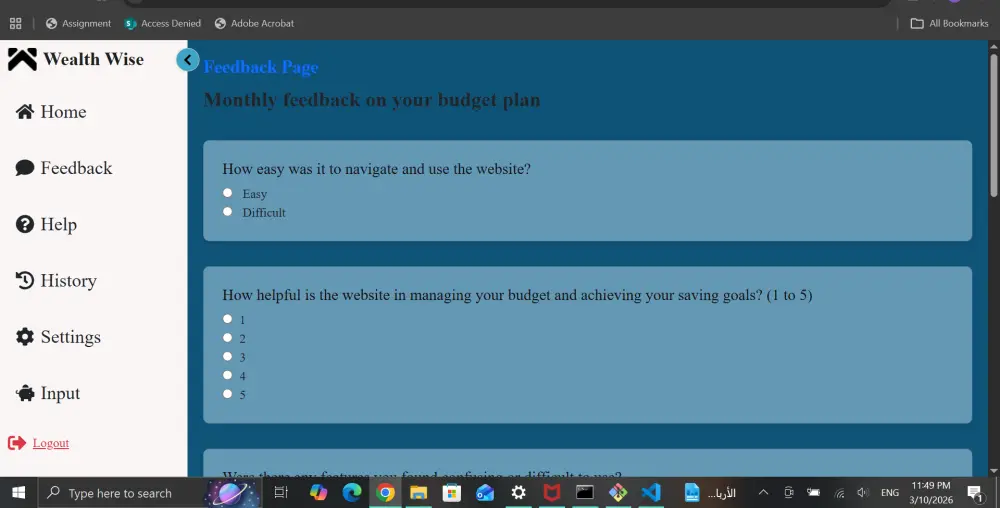Click the Settings gear icon in sidebar
The image size is (1000, 508).
coord(25,337)
